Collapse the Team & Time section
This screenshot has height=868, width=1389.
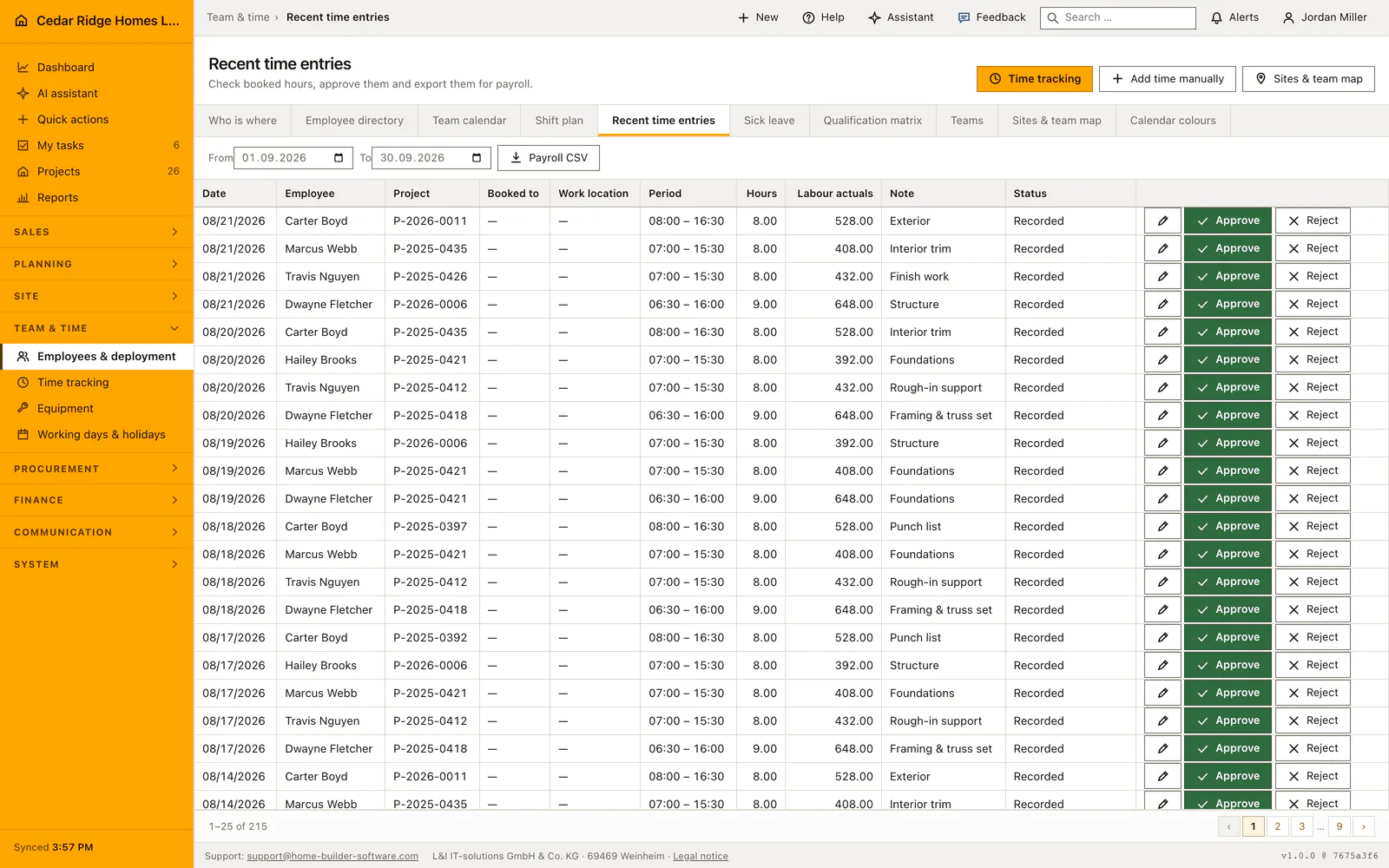pyautogui.click(x=96, y=328)
